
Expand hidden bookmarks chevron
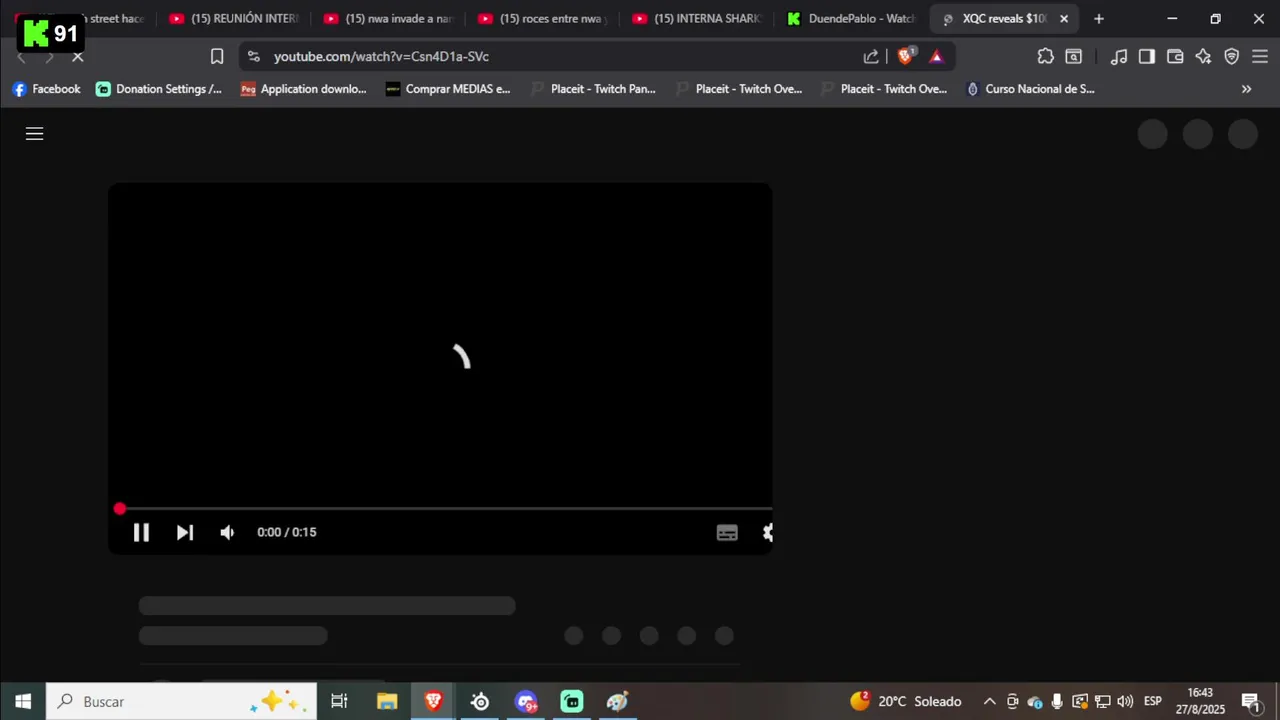click(1246, 89)
